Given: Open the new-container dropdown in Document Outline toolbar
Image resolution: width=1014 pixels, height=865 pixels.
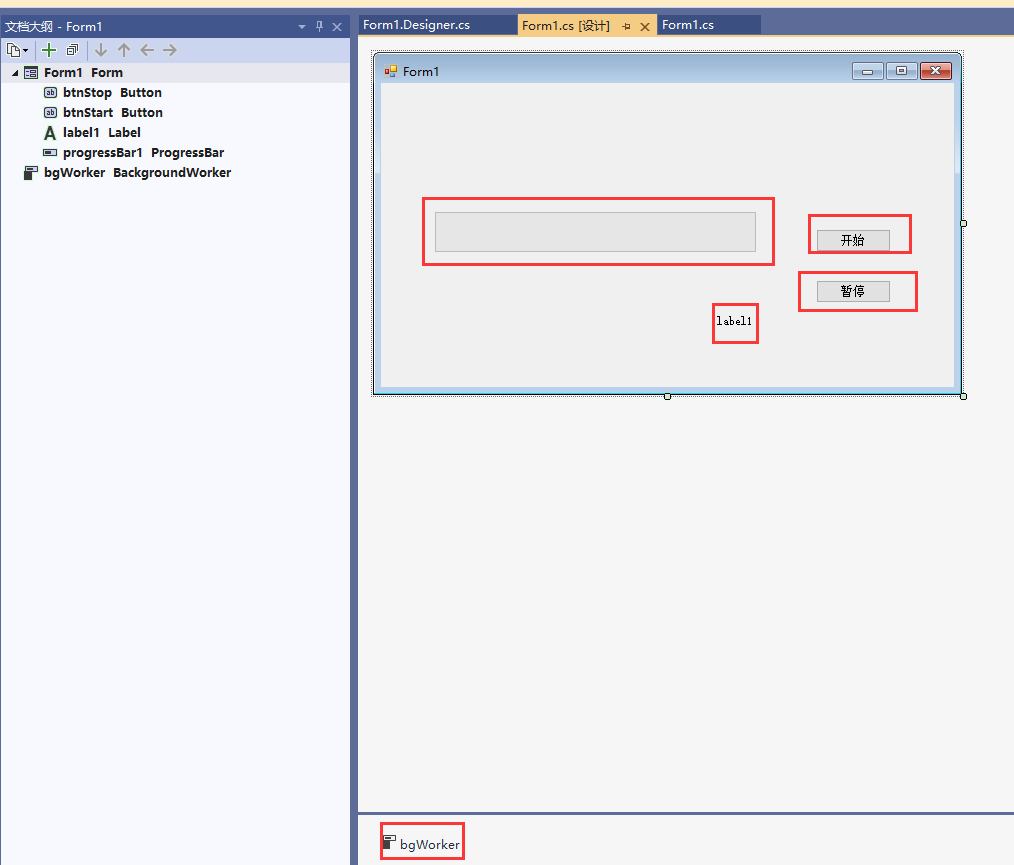Looking at the screenshot, I should [x=17, y=50].
